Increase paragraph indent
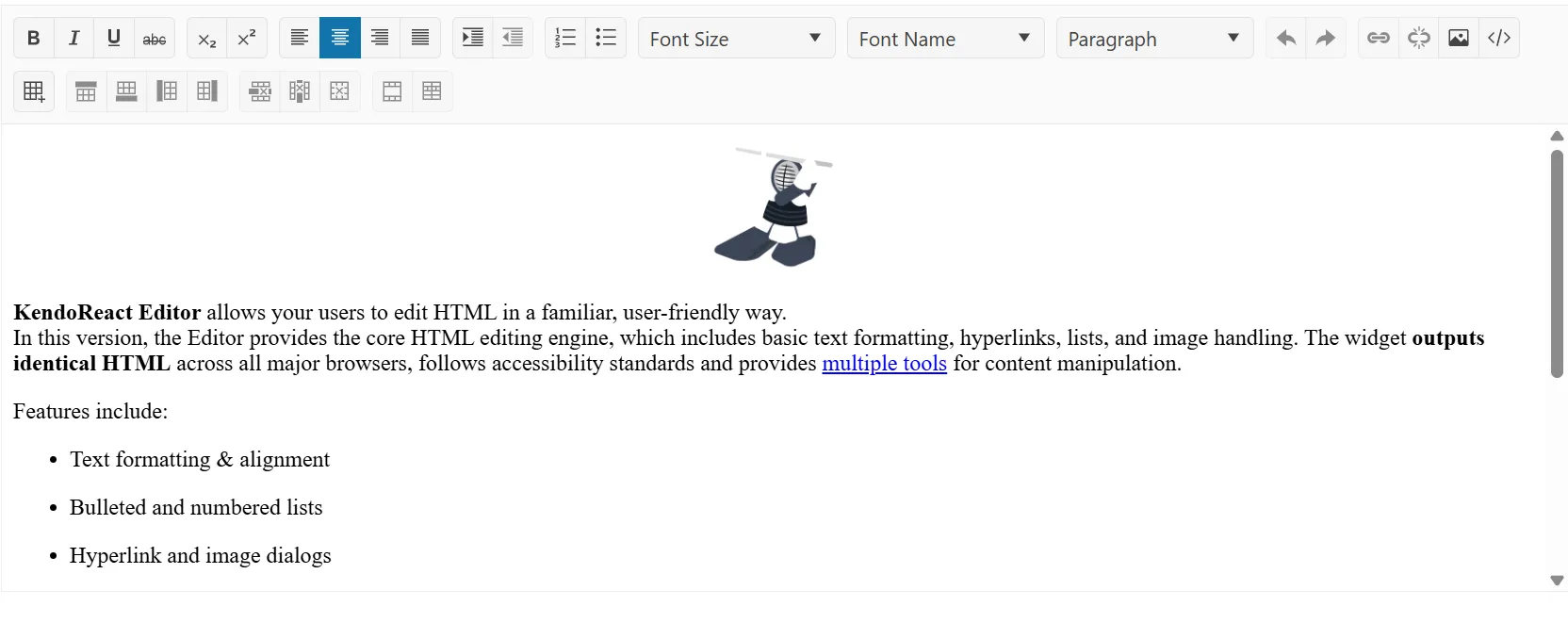 click(x=473, y=38)
